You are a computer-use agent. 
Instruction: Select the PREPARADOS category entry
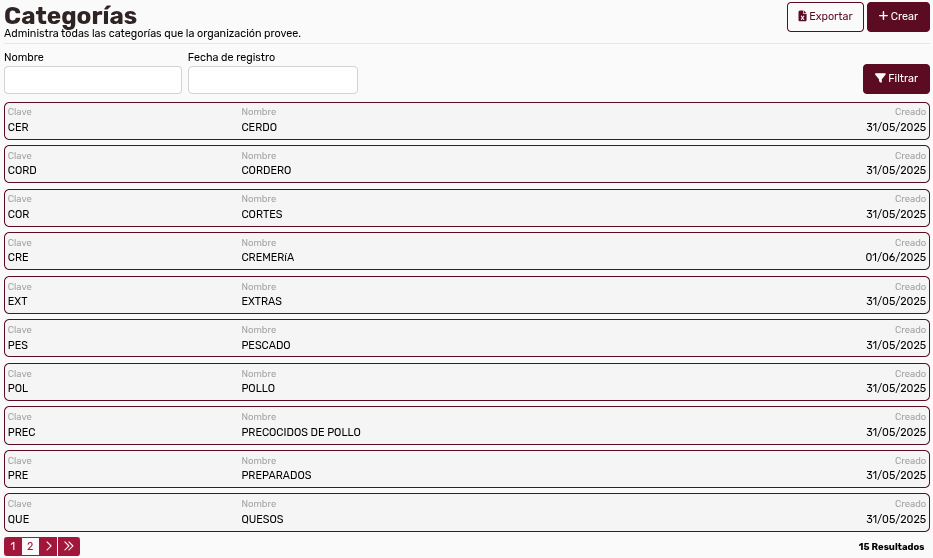pos(466,469)
